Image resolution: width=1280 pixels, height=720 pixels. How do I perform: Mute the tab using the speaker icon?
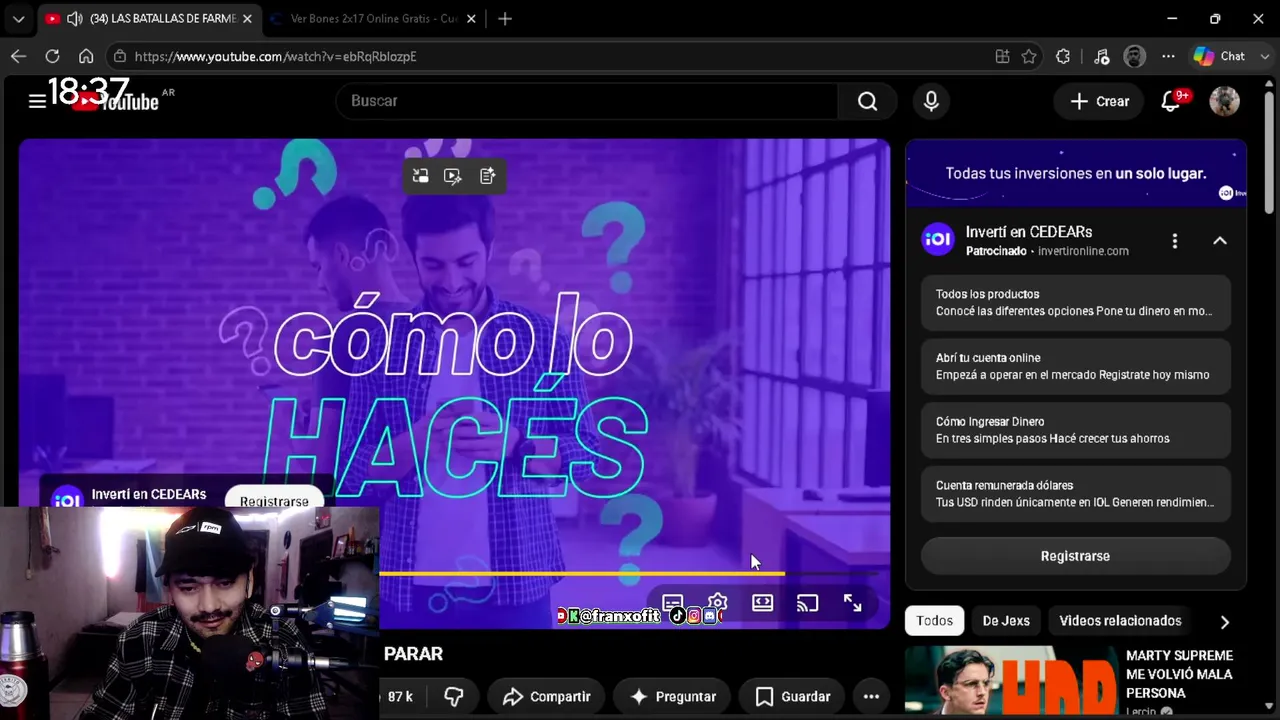74,19
